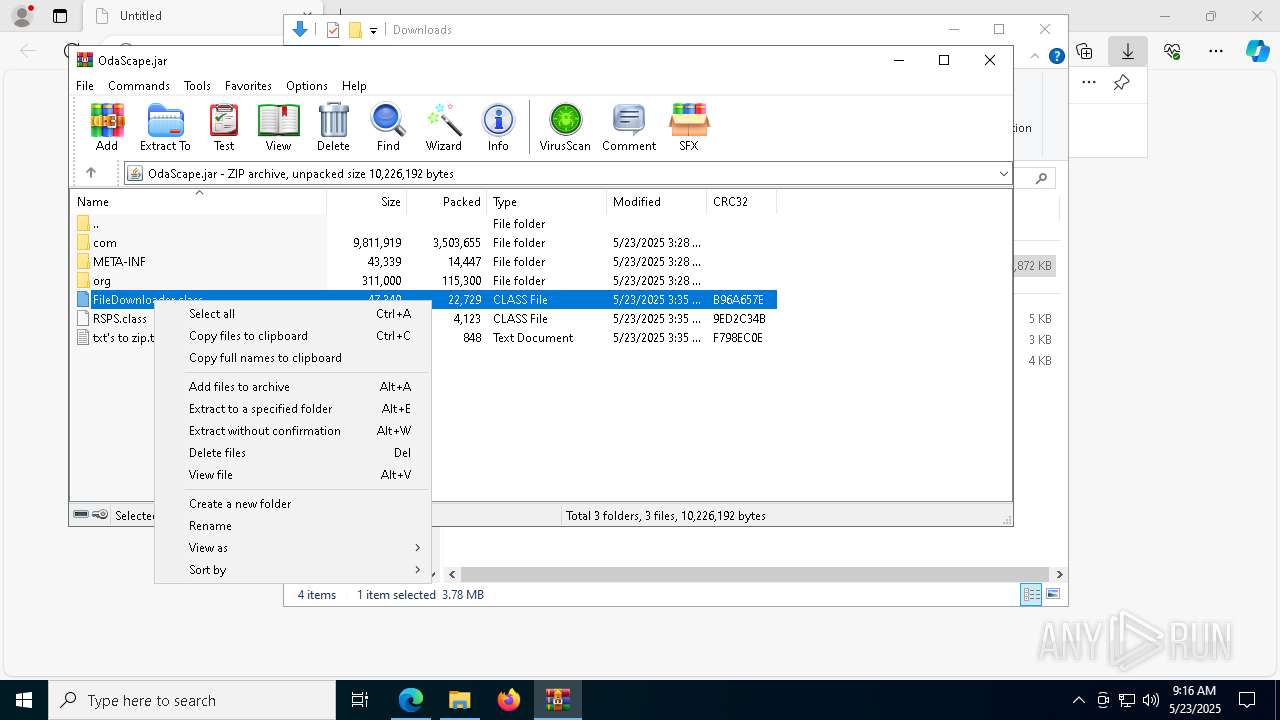The image size is (1280, 720).
Task: Expand the View as submenu
Action: pyautogui.click(x=293, y=548)
